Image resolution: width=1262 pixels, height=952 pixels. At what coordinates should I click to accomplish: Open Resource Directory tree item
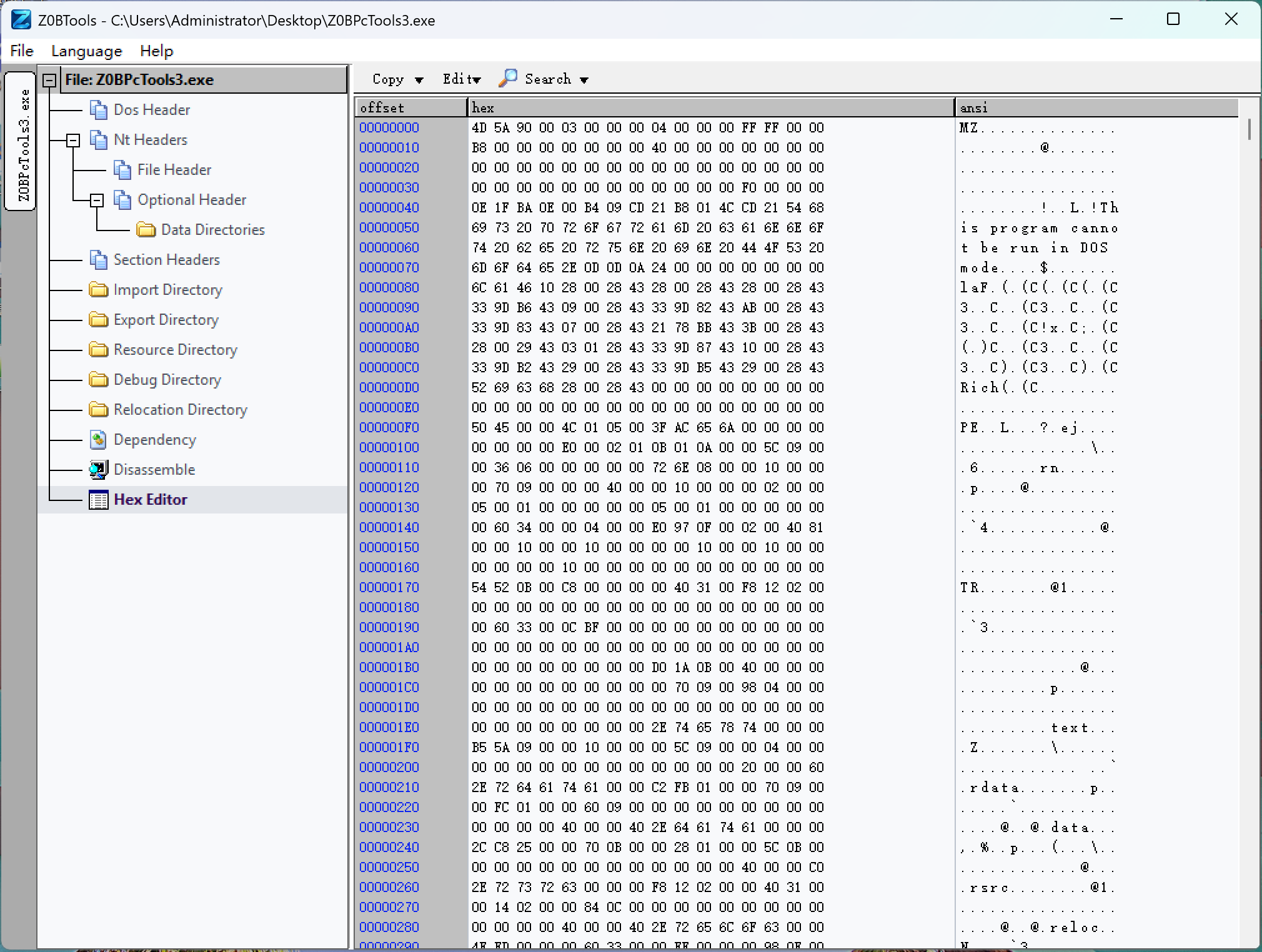pos(176,350)
